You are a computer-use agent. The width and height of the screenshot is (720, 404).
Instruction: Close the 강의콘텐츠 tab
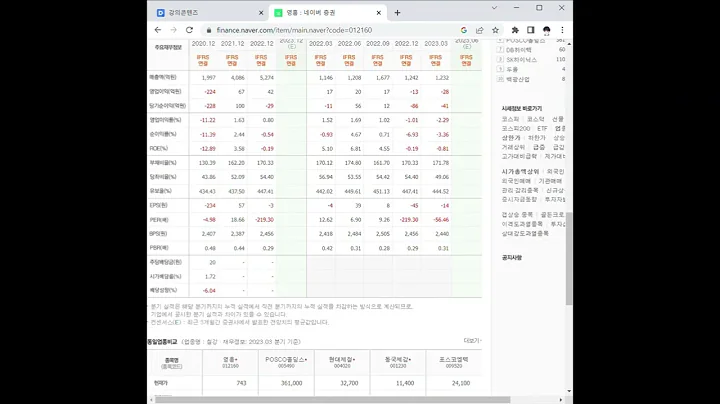tap(261, 13)
